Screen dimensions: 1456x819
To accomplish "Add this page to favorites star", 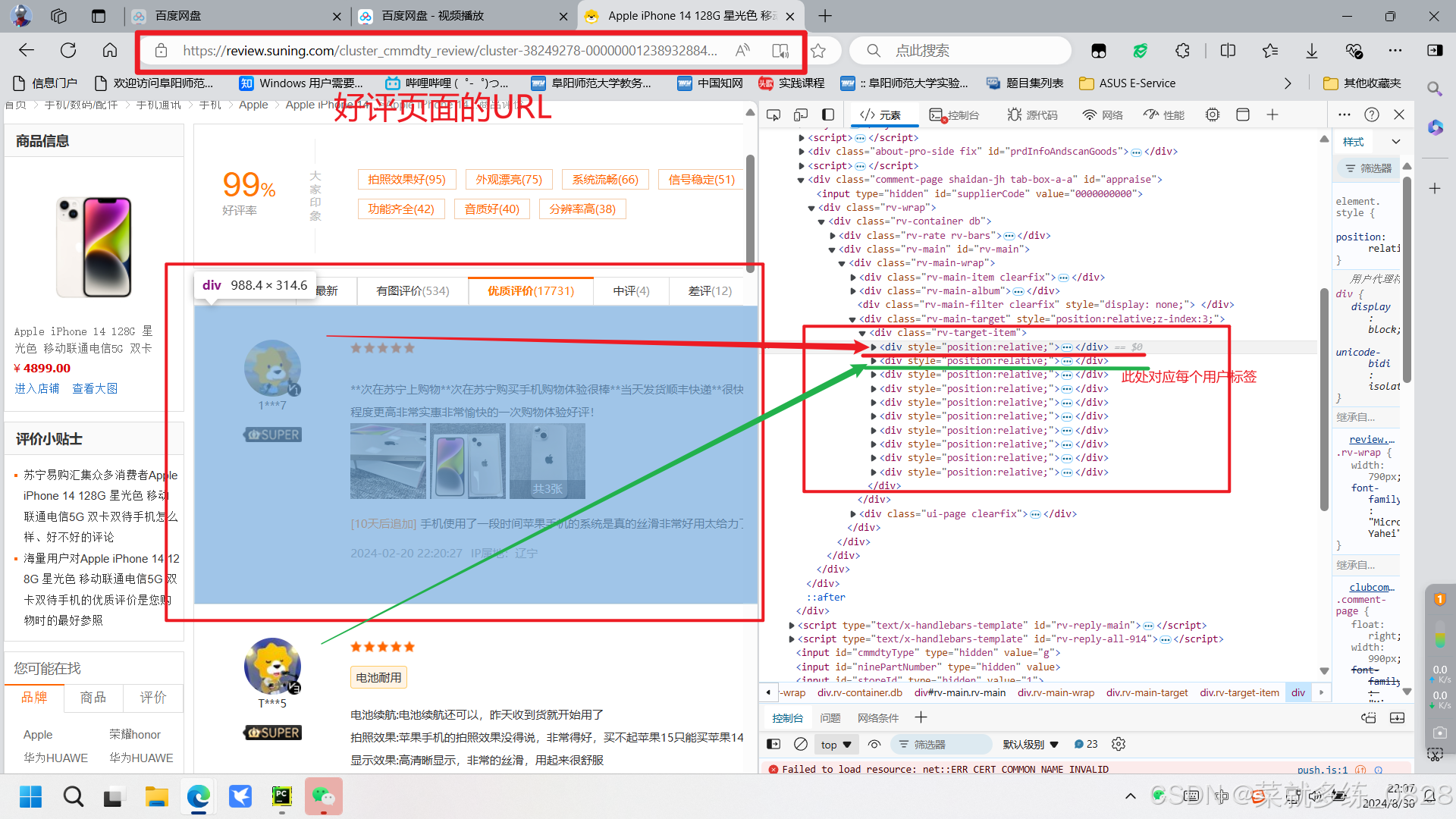I will coord(818,51).
